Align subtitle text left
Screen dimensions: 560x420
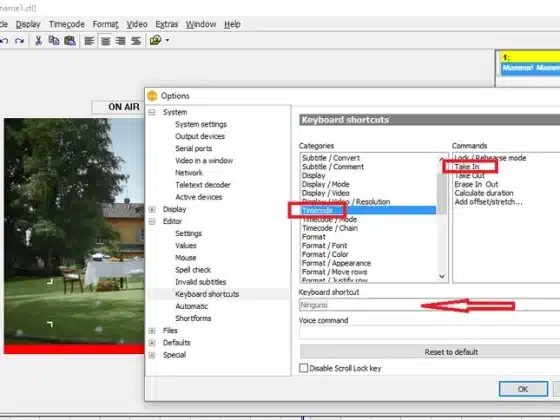[89, 41]
